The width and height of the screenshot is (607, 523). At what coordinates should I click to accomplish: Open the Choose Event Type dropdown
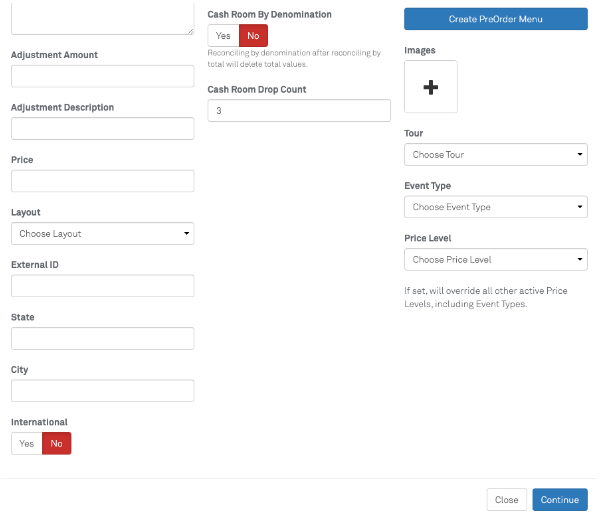[495, 207]
